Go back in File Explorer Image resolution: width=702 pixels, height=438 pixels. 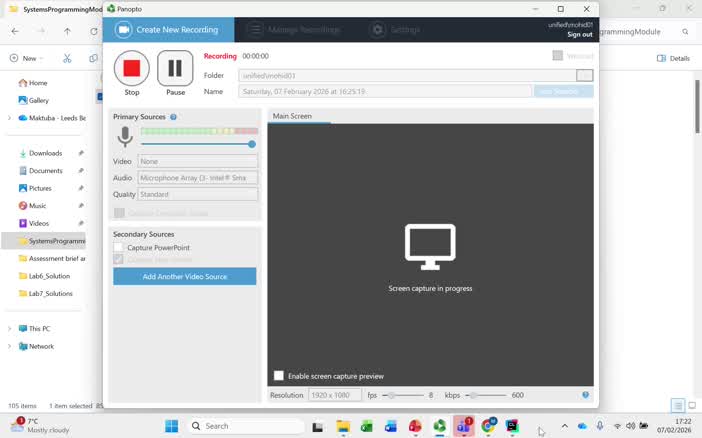pyautogui.click(x=15, y=31)
